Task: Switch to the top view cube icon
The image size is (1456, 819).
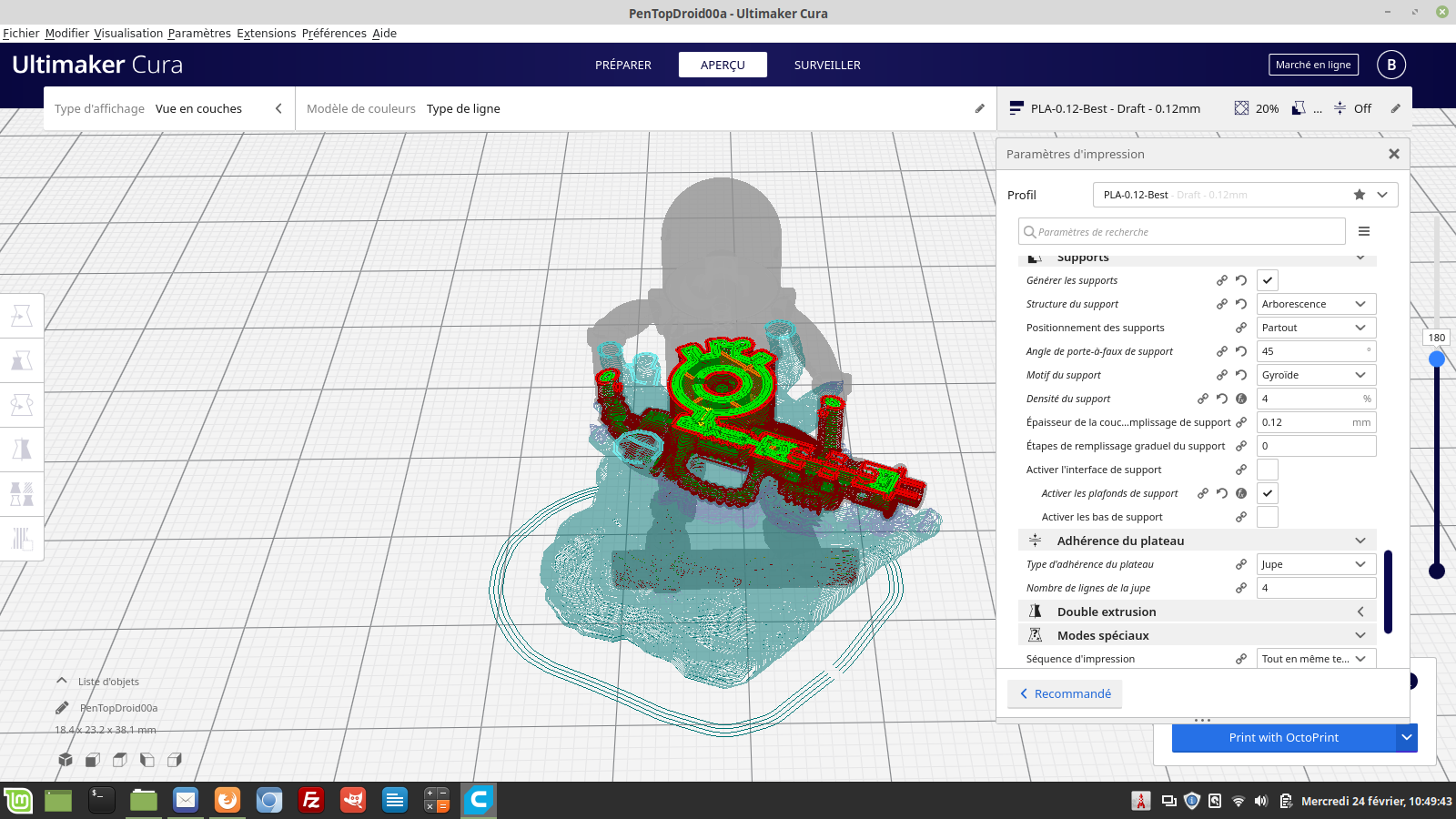Action: (120, 760)
